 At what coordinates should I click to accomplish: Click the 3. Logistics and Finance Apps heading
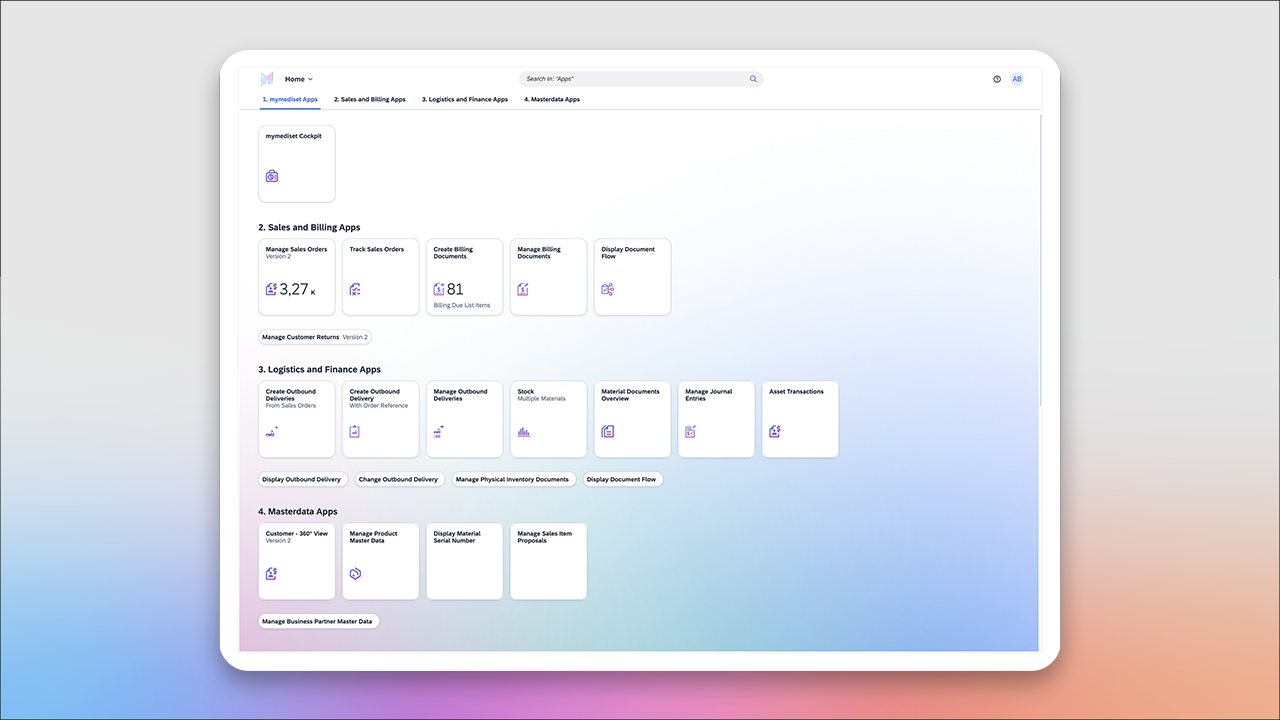click(319, 370)
